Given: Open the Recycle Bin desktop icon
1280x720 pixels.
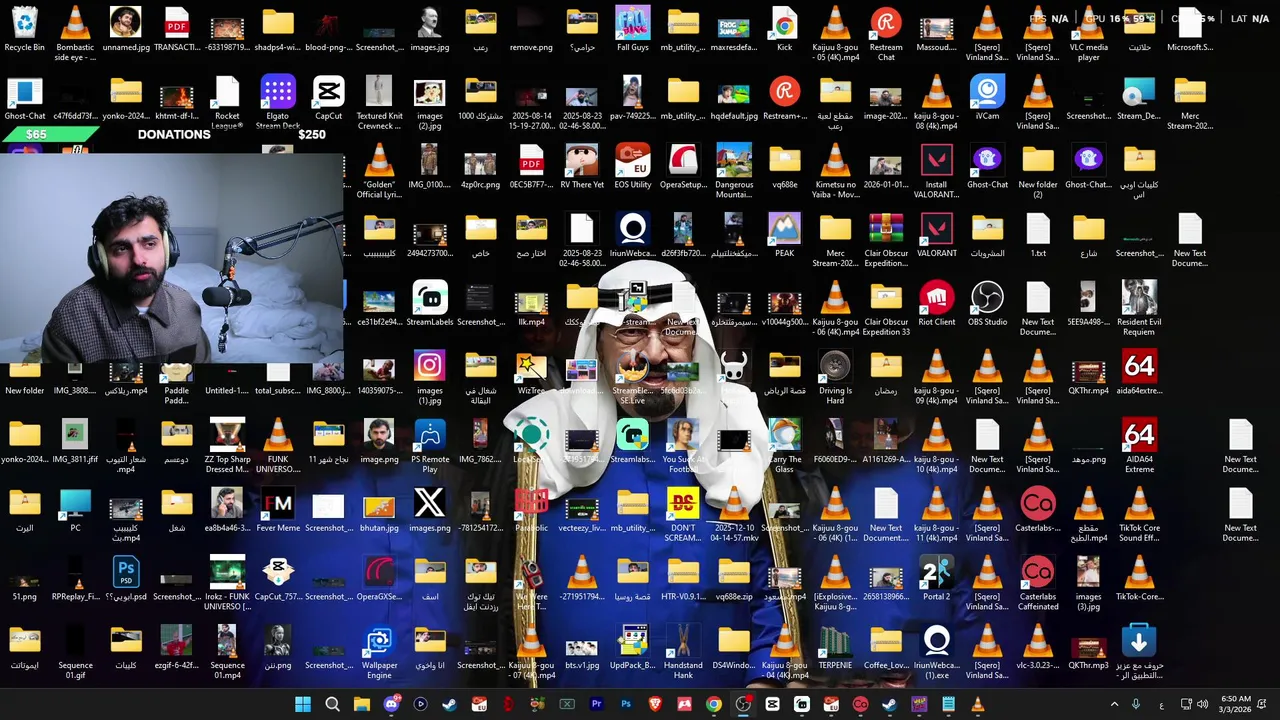Looking at the screenshot, I should point(24,30).
